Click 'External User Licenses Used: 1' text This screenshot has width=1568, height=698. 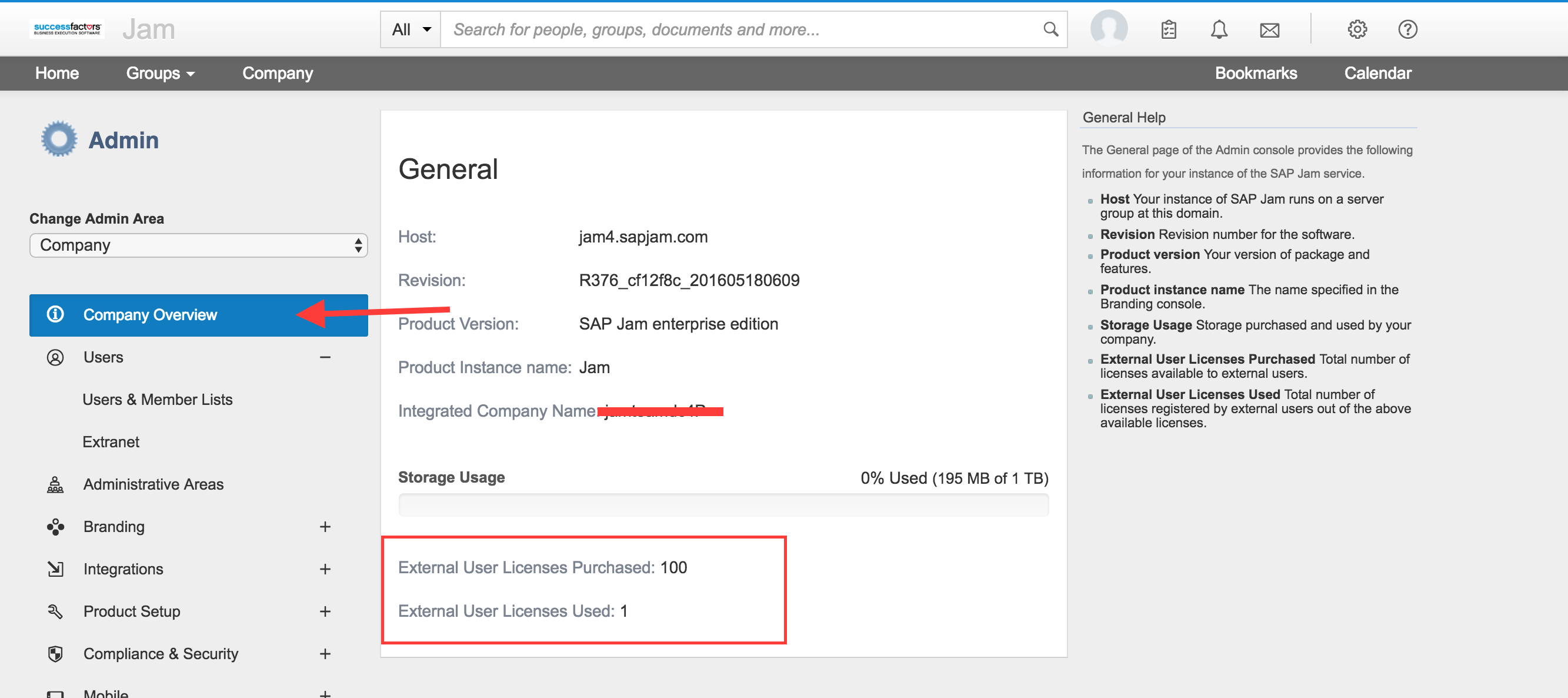(x=512, y=611)
